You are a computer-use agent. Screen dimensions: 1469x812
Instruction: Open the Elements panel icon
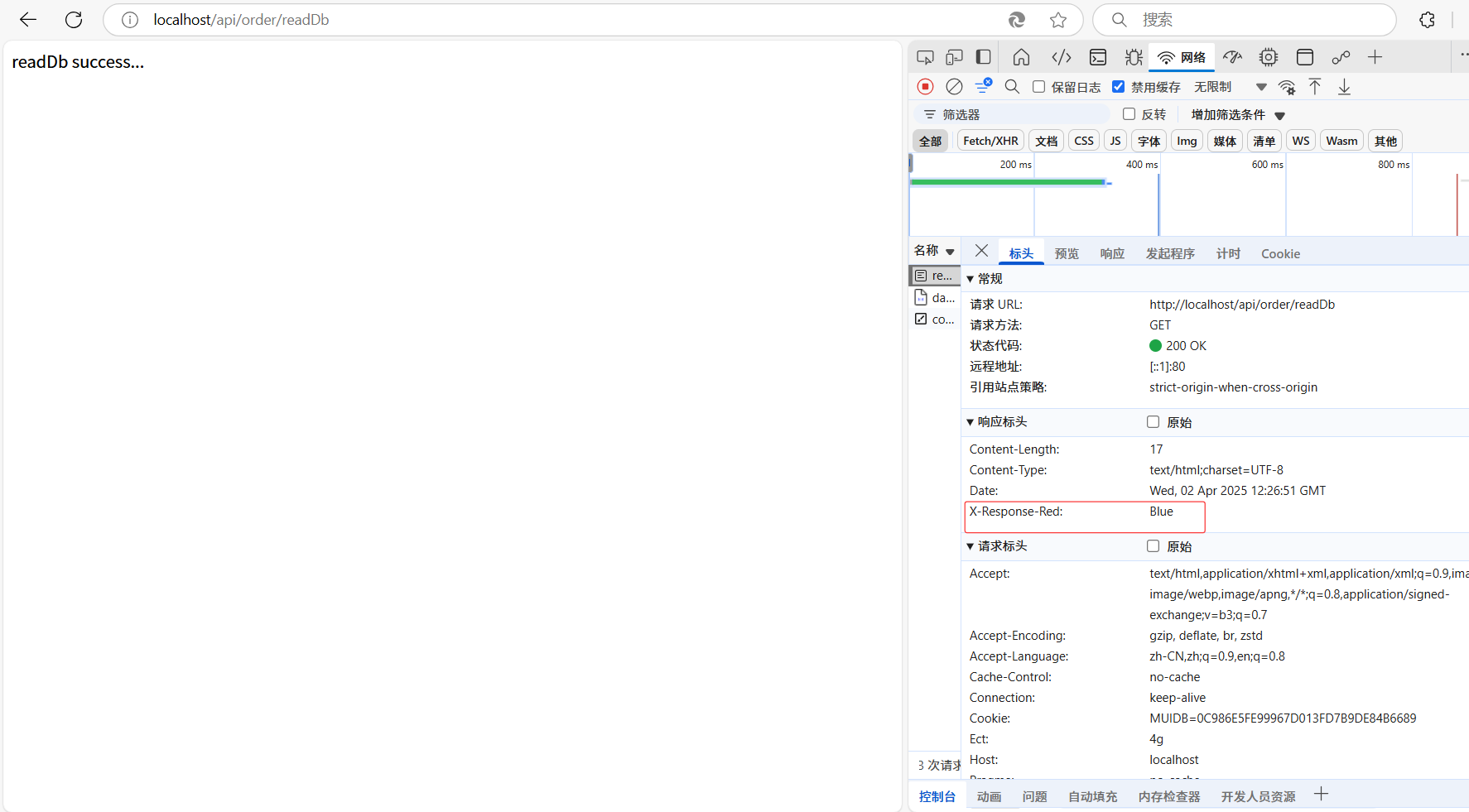coord(1061,57)
